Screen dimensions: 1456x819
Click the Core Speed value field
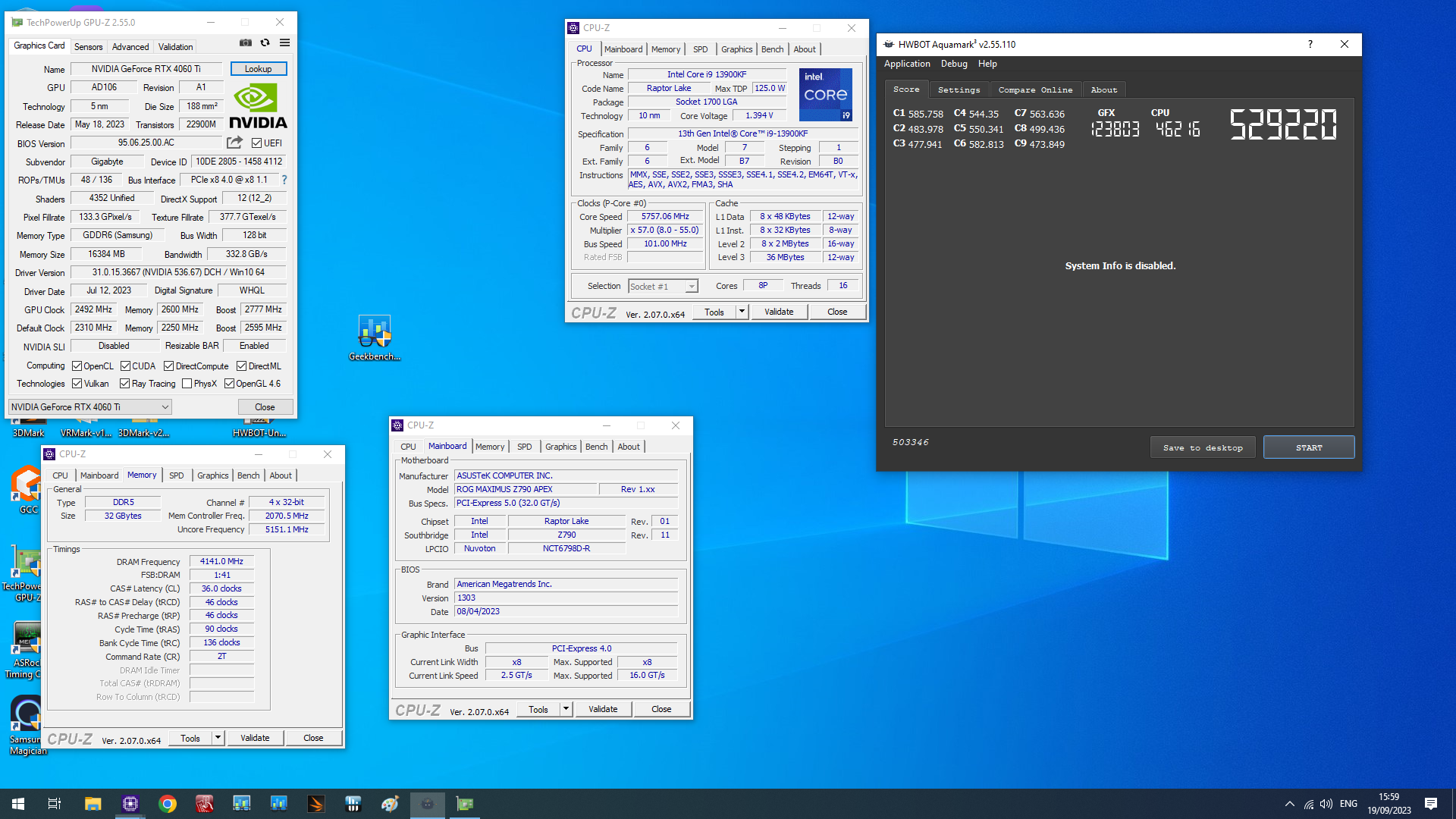665,217
